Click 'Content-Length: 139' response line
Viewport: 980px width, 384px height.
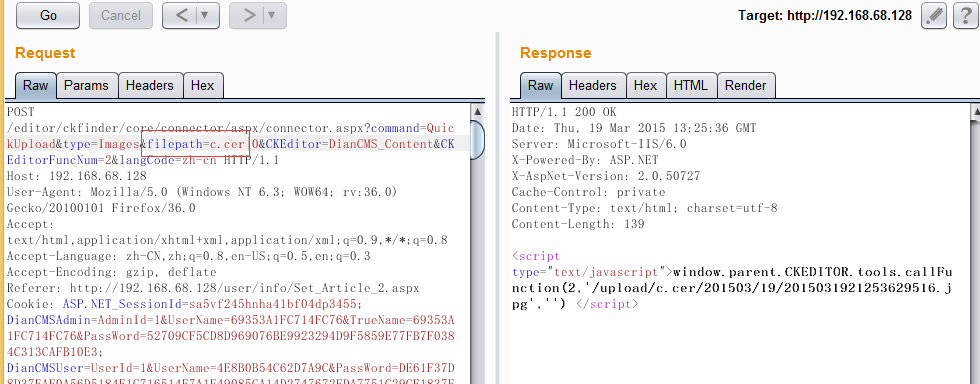(x=578, y=224)
